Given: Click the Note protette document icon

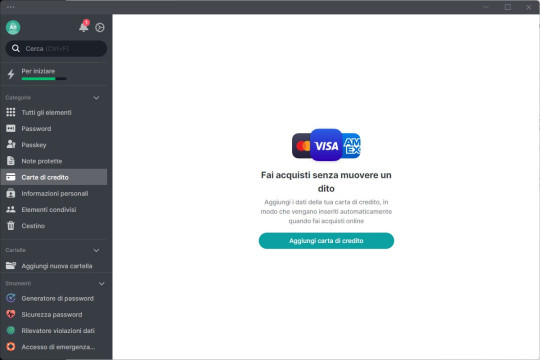Looking at the screenshot, I should point(11,161).
